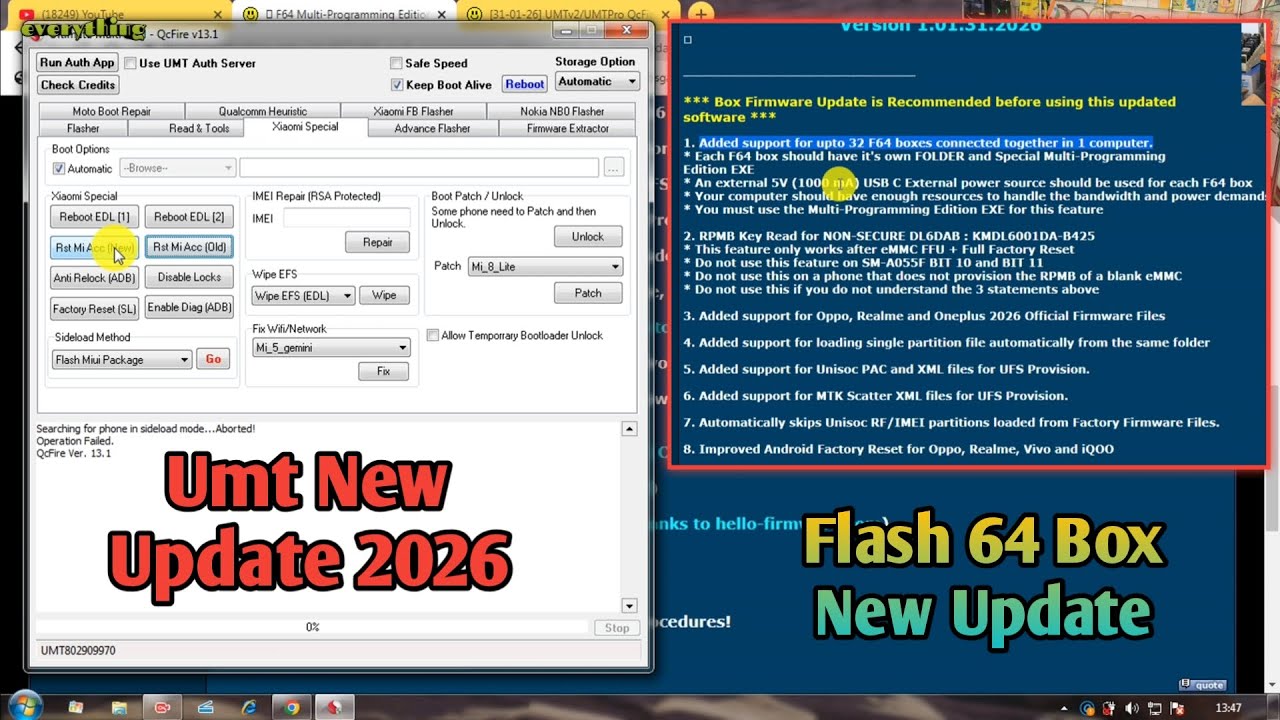
Task: Click the screen recorder taskbar icon
Action: click(x=162, y=707)
